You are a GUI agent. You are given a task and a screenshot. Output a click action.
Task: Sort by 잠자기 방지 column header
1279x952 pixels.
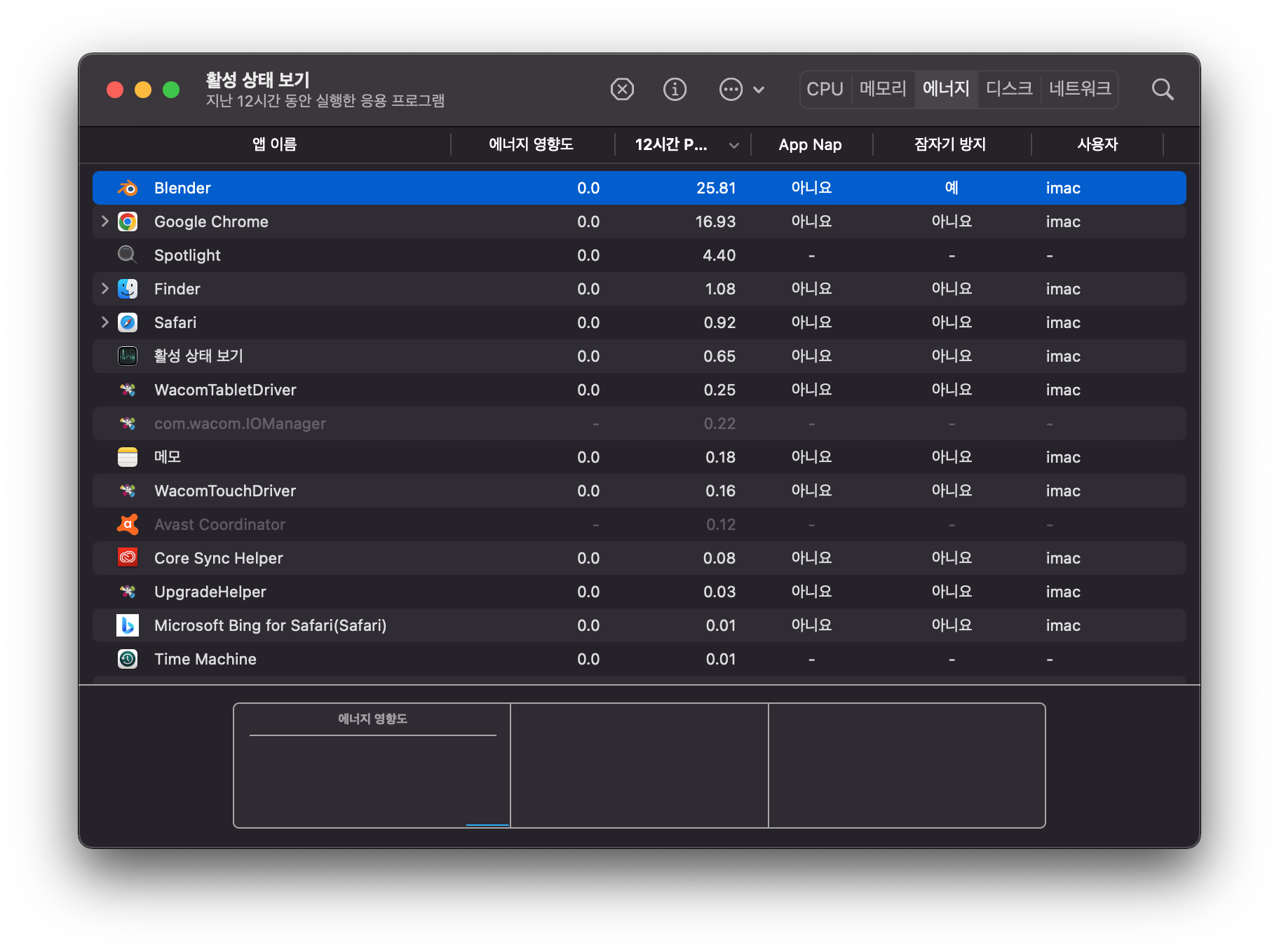[x=950, y=144]
